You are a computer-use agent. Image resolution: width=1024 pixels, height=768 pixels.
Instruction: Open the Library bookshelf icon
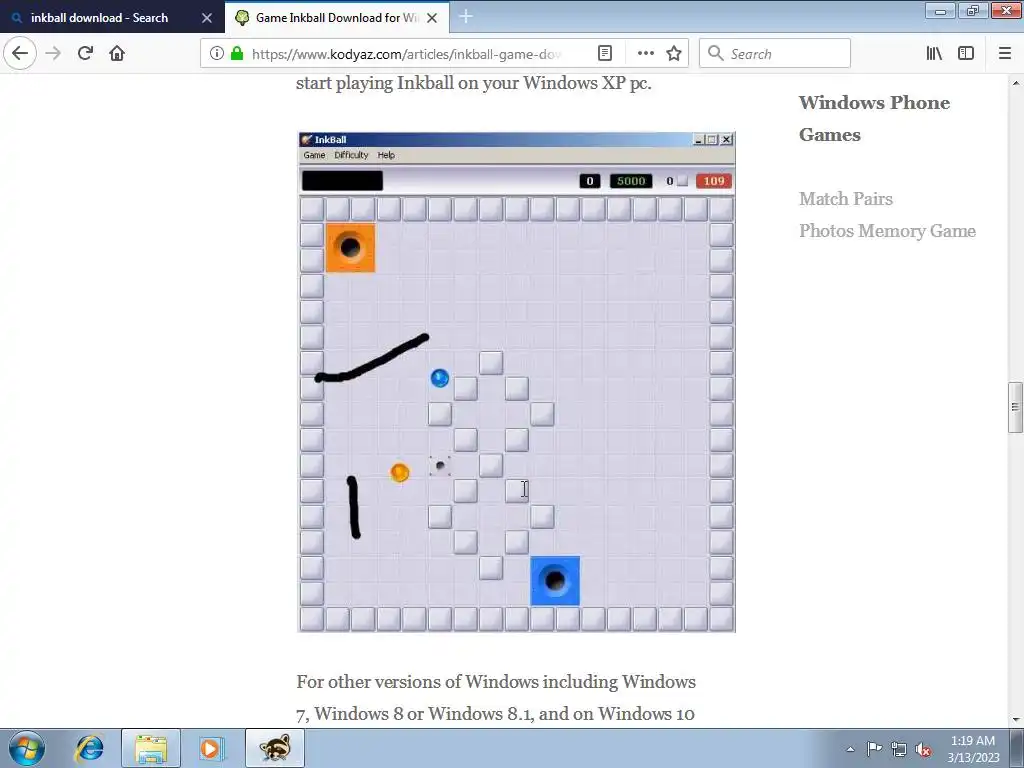pyautogui.click(x=935, y=54)
